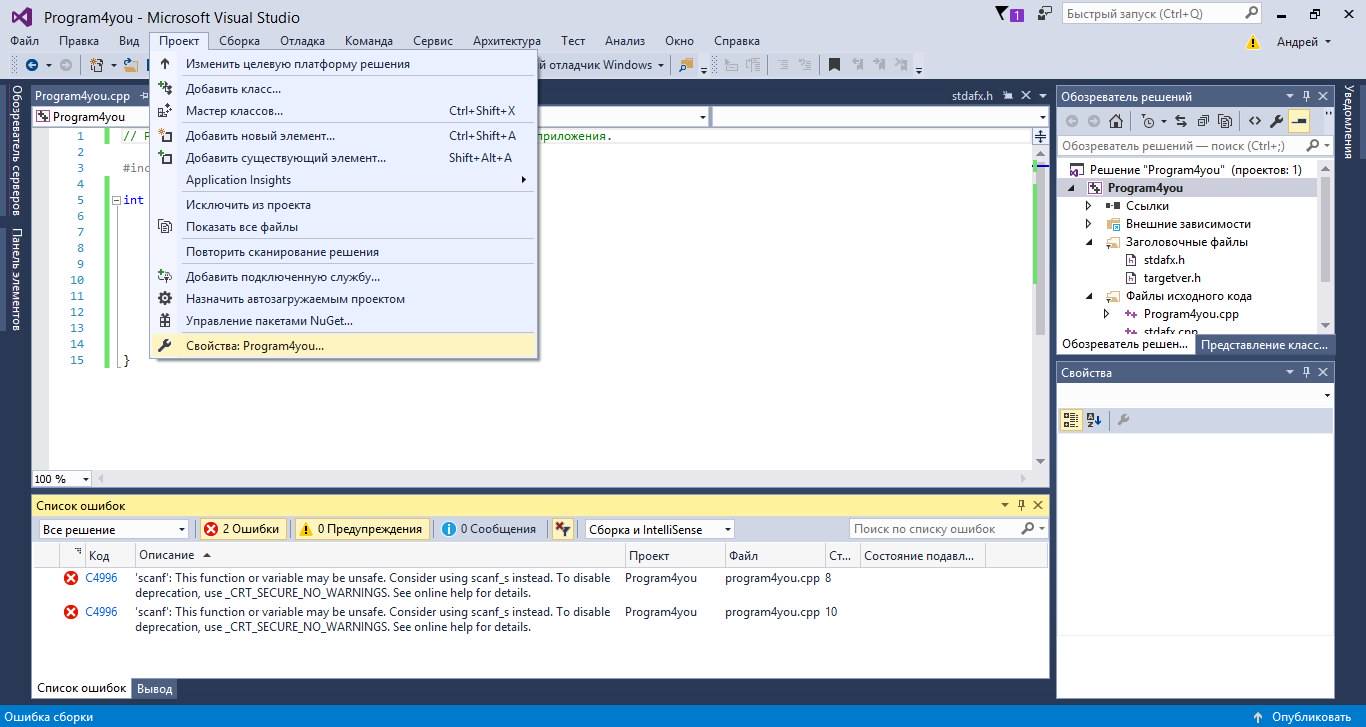Screen dimensions: 1366x727
Task: Sort by Описание column header
Action: click(x=380, y=556)
